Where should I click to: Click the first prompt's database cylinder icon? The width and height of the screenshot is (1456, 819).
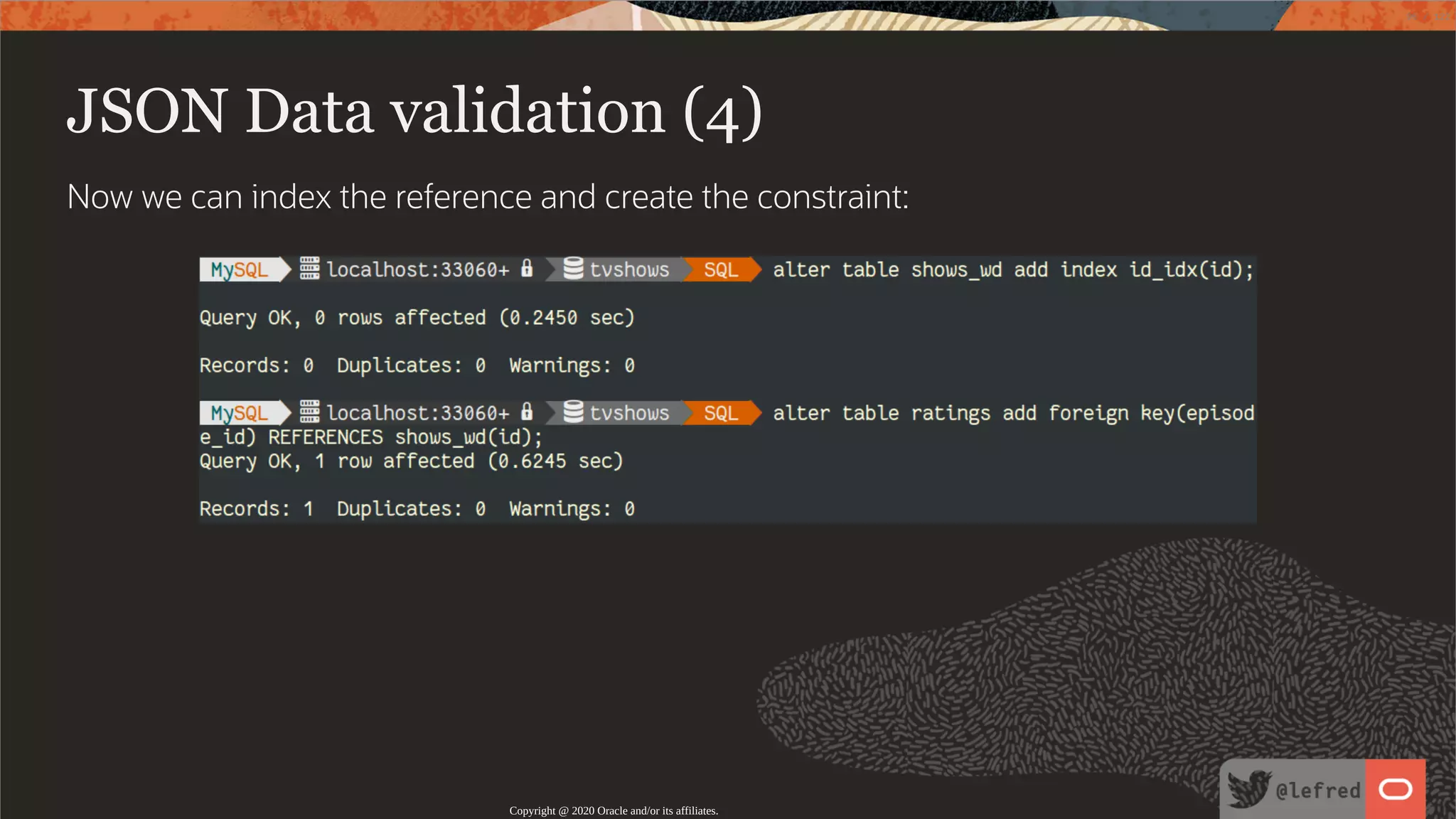click(573, 269)
